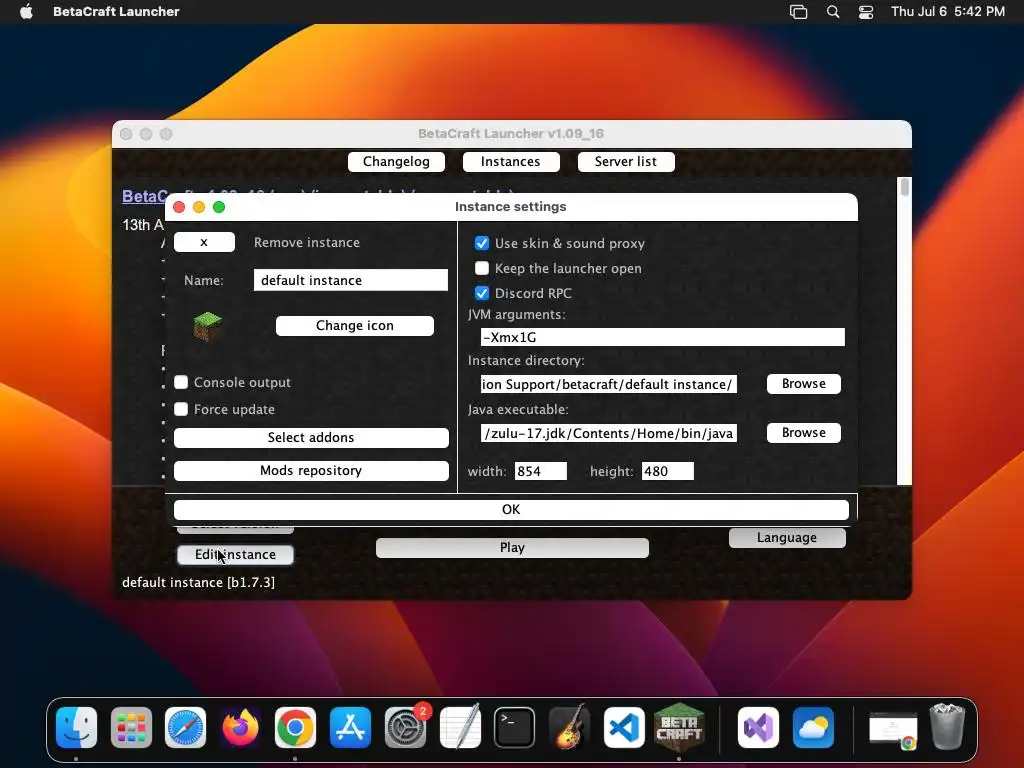This screenshot has height=768, width=1024.
Task: Open Control Center in menu bar
Action: pos(866,12)
